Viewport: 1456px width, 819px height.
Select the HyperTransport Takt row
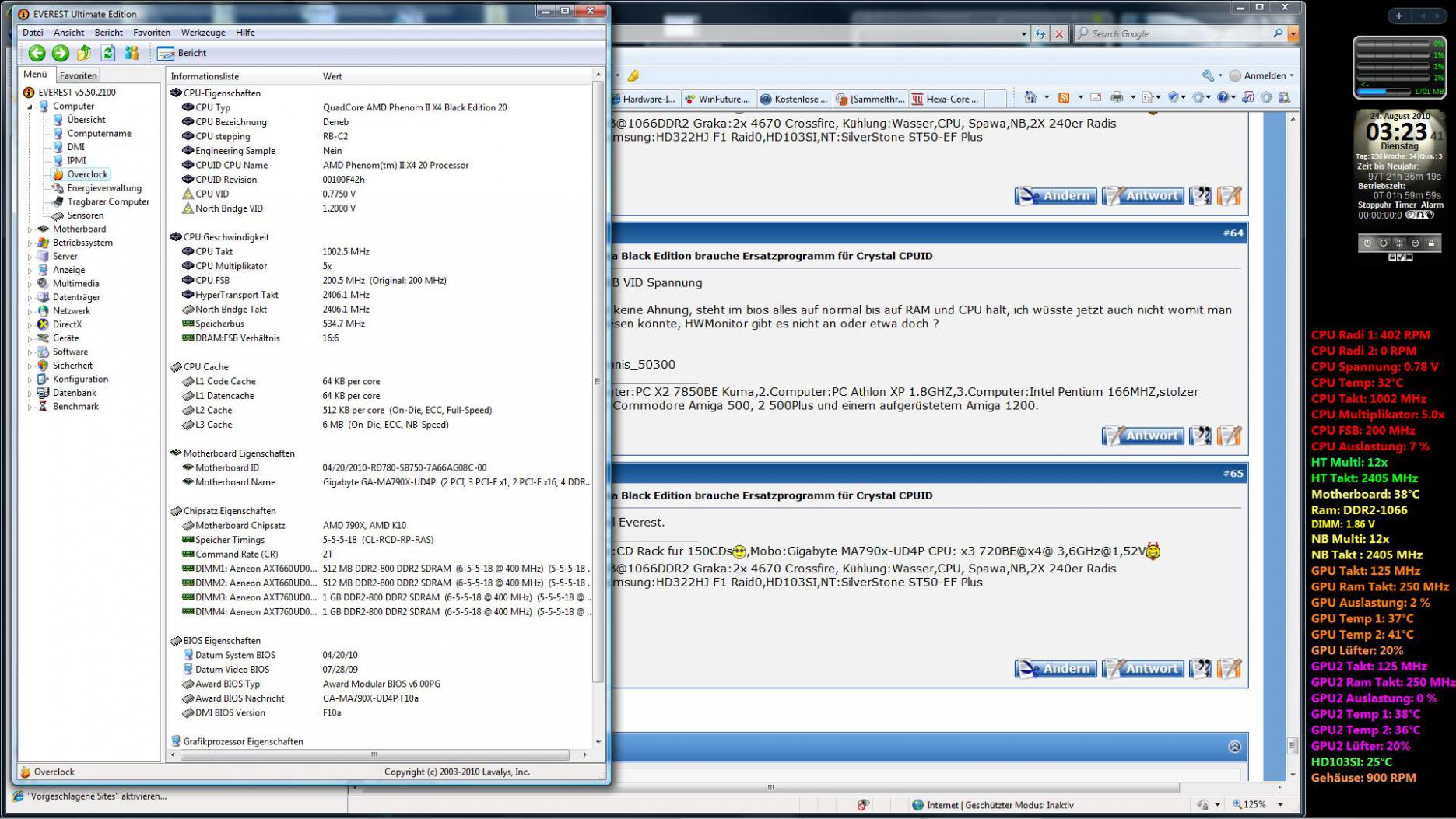(380, 295)
